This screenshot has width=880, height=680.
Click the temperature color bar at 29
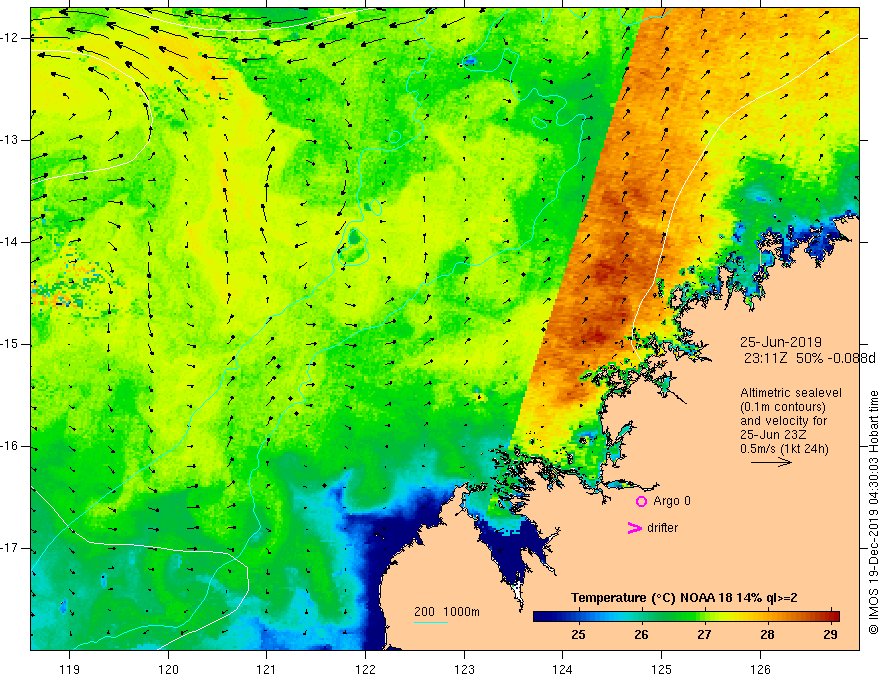tap(830, 617)
